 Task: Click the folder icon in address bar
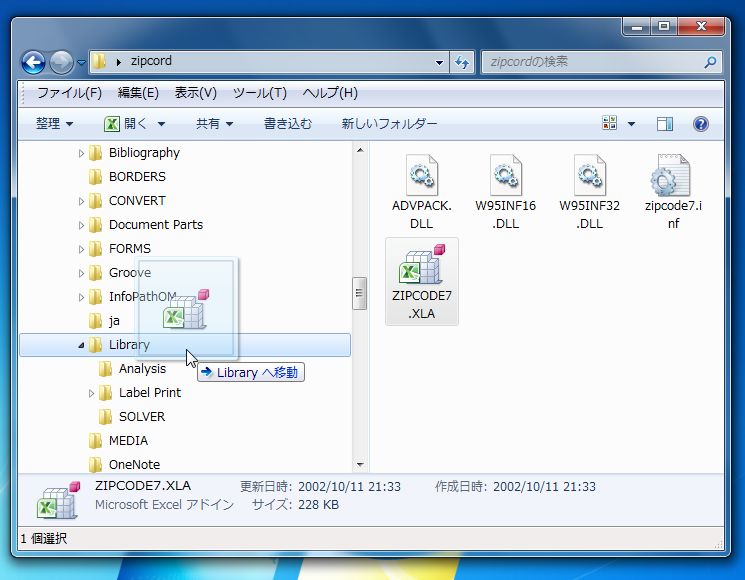(x=99, y=62)
